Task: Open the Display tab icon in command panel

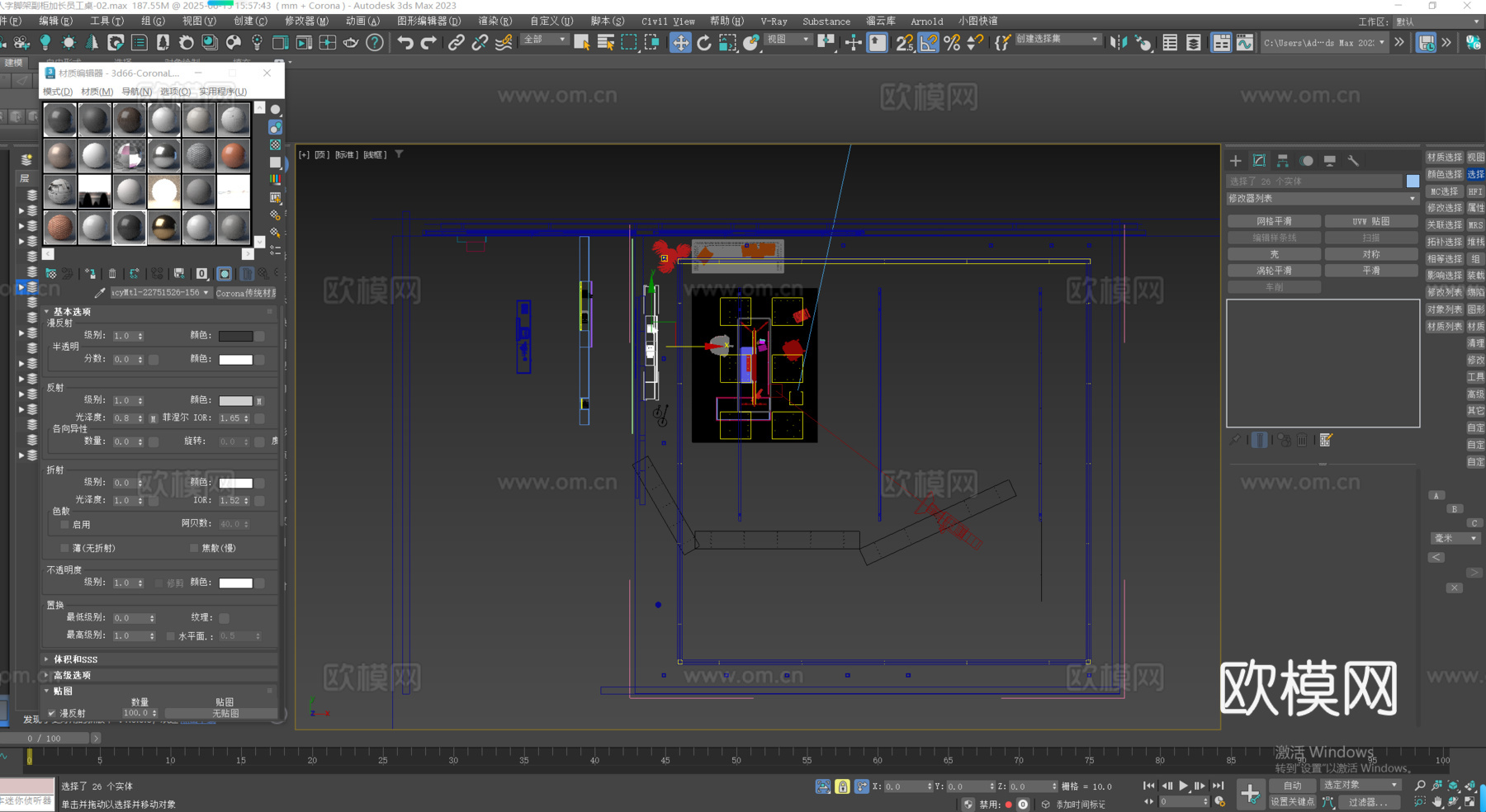Action: 1329,161
